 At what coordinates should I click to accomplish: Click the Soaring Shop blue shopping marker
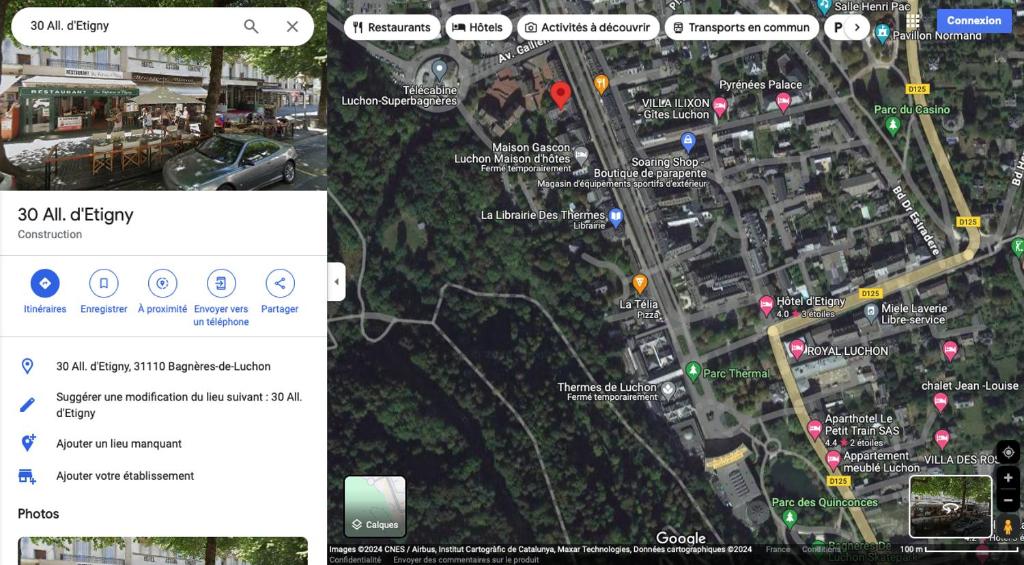tap(688, 140)
